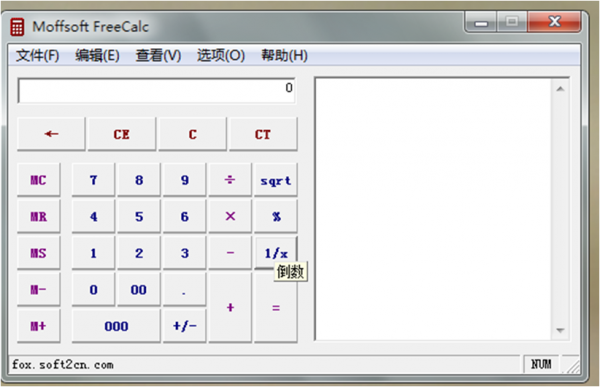
Task: Select the multiplication operator
Action: 230,216
